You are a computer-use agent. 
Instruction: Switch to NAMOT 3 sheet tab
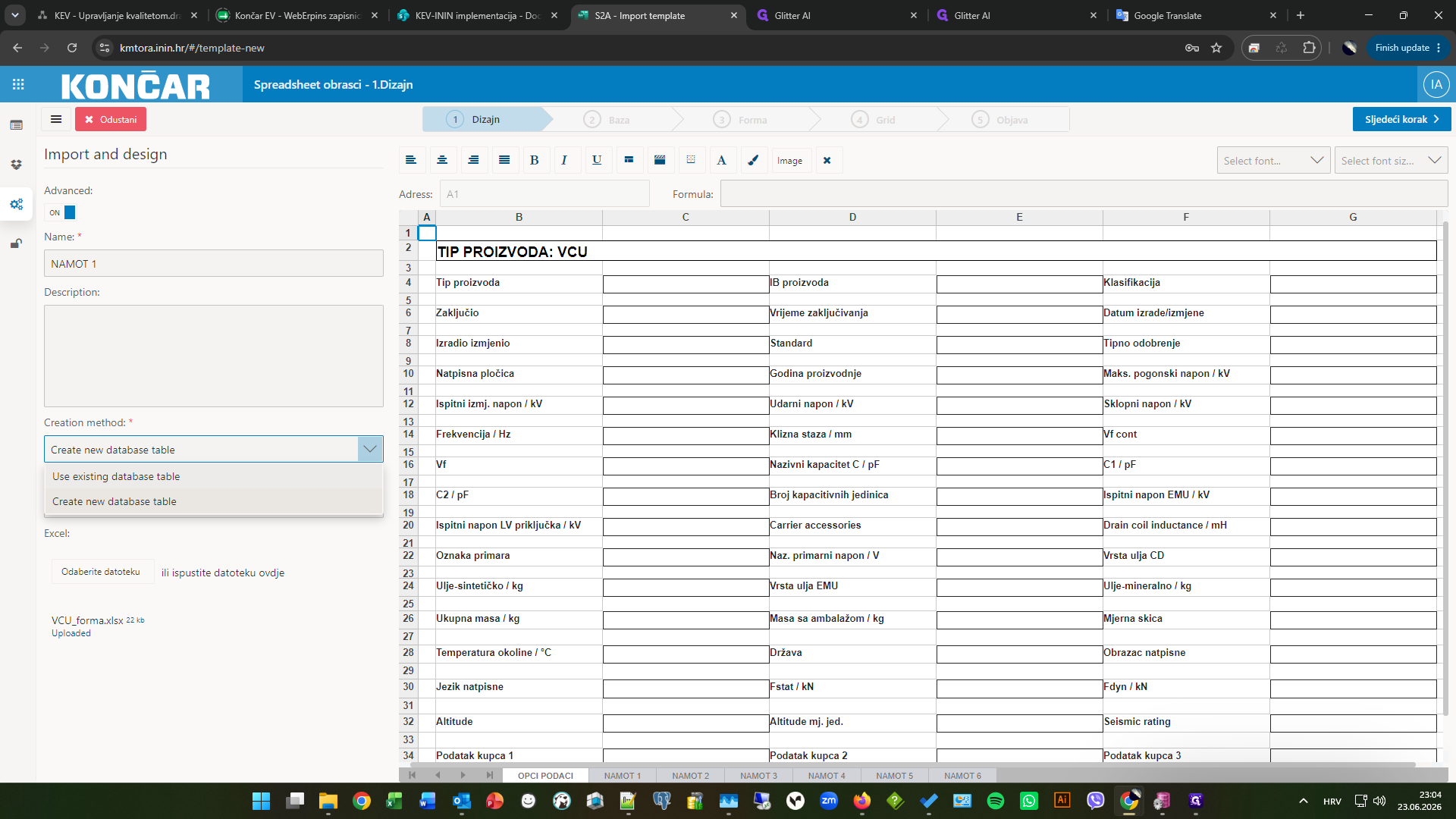pos(759,776)
